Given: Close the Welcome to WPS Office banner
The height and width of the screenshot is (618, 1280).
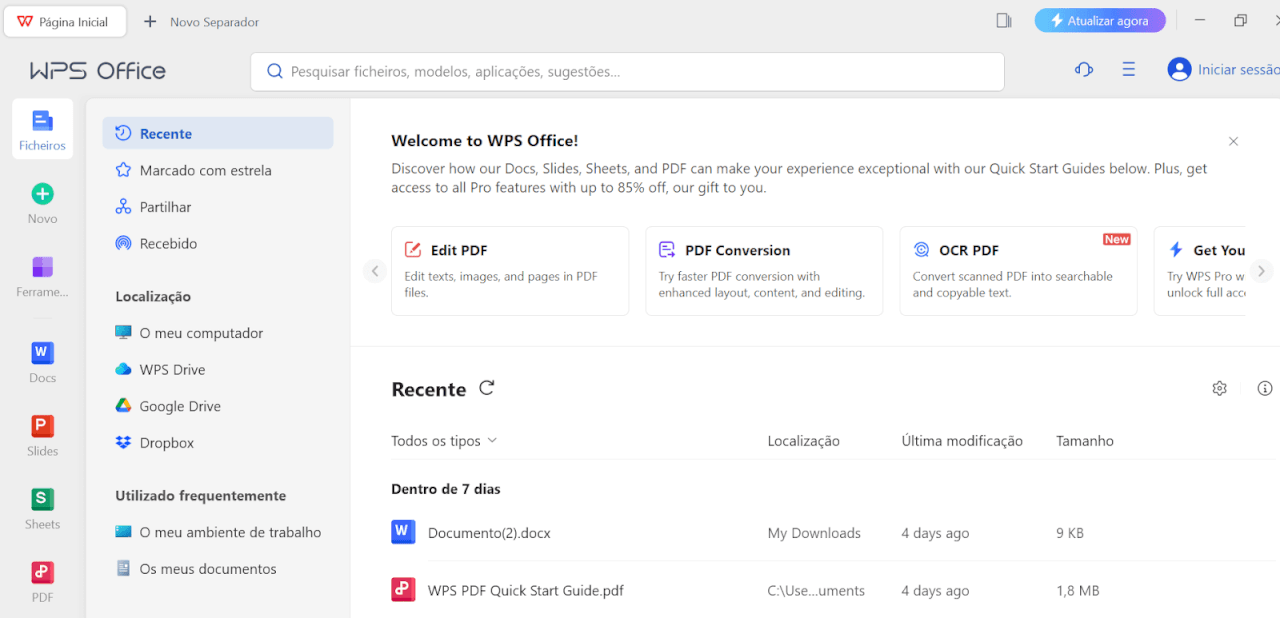Looking at the screenshot, I should click(x=1233, y=141).
